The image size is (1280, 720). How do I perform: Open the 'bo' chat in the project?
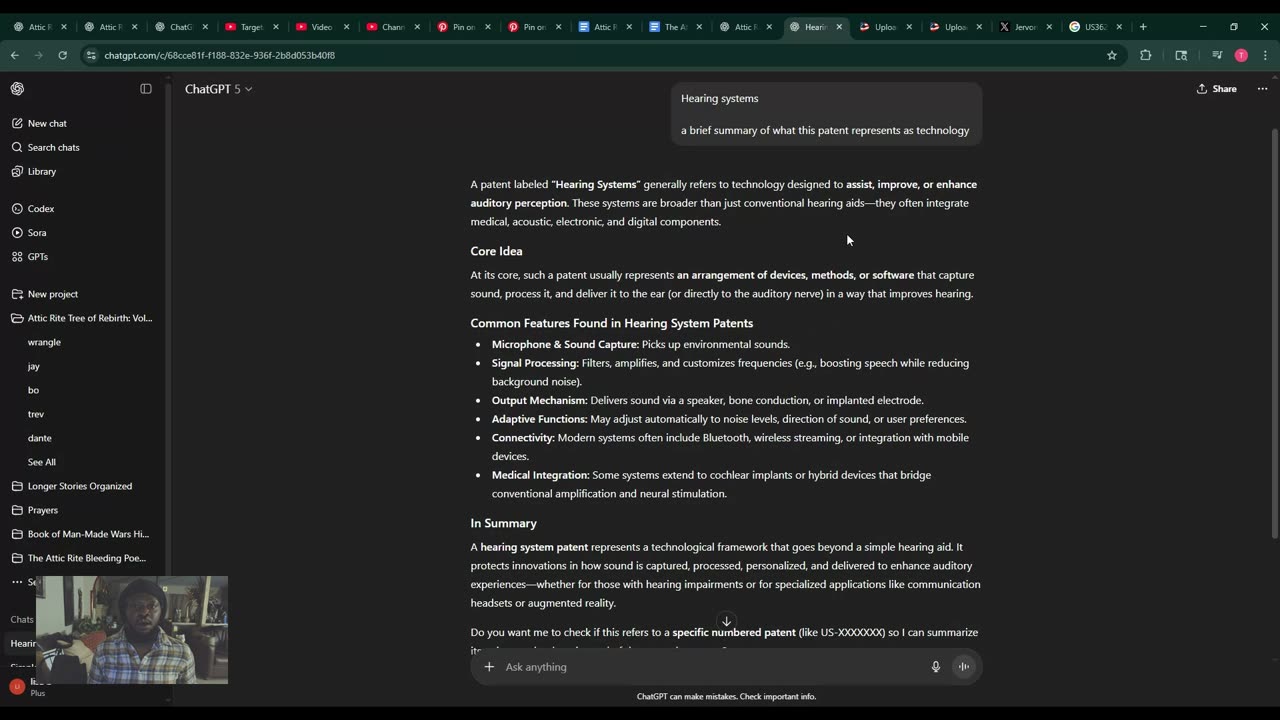pos(33,390)
